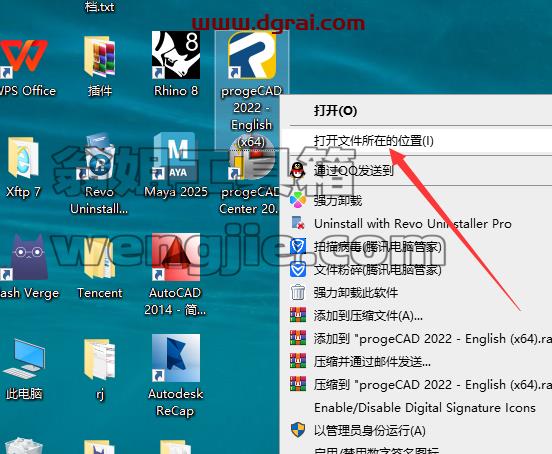
Task: Click the WinRAR icon beside 添加到压缩文件(A)
Action: [x=298, y=315]
